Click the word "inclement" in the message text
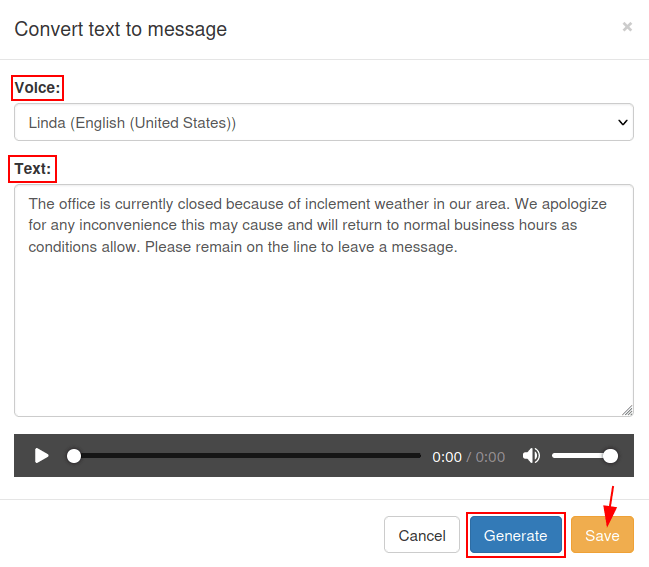The height and width of the screenshot is (567, 649). (355, 204)
